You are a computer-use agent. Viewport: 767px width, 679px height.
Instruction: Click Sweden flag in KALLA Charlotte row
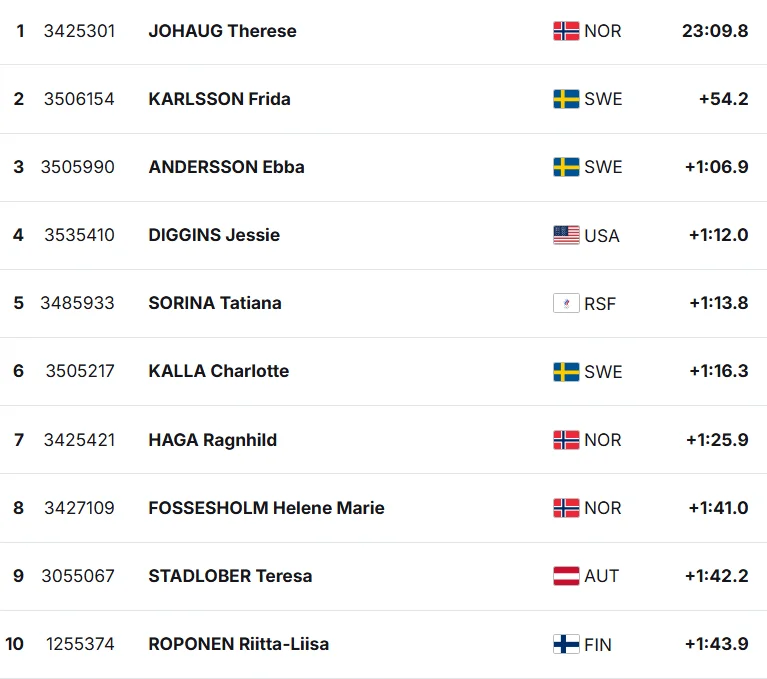tap(566, 372)
